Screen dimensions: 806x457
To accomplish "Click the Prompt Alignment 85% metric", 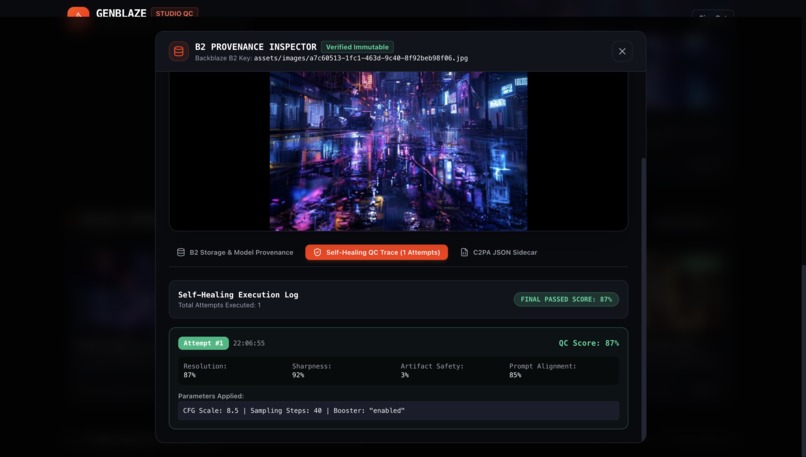I will [542, 370].
